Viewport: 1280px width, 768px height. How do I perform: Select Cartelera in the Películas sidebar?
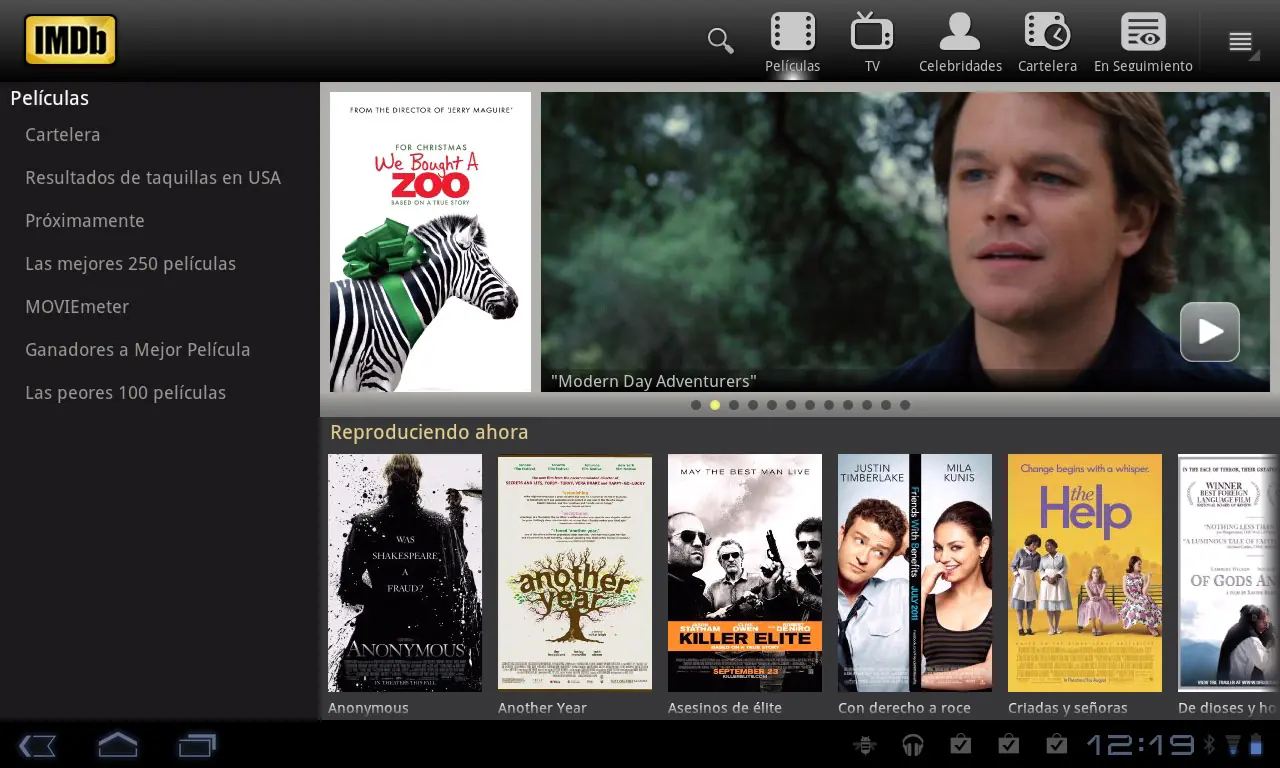pyautogui.click(x=63, y=135)
